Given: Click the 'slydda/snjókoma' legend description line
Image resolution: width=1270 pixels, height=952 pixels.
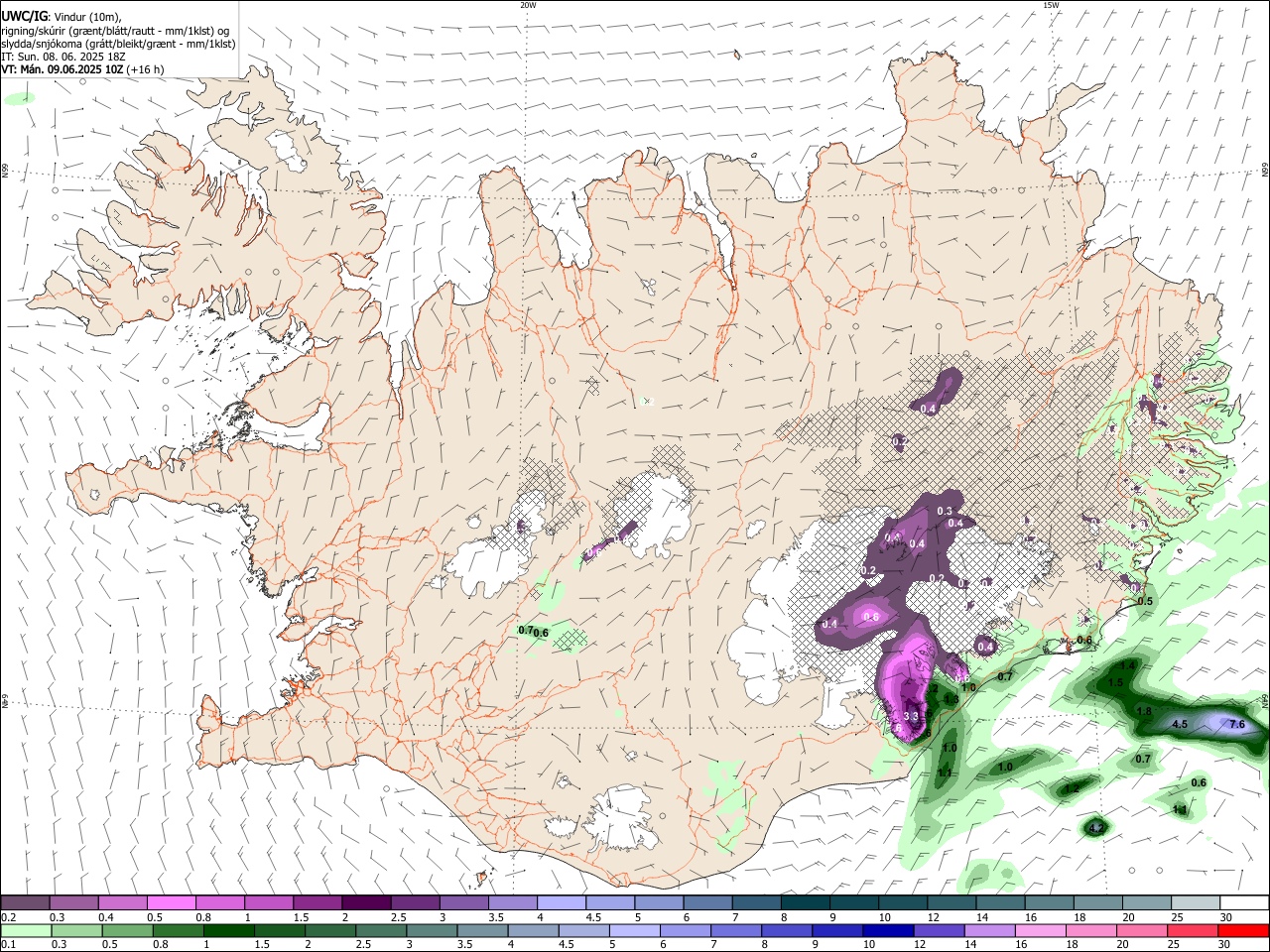Looking at the screenshot, I should point(118,44).
